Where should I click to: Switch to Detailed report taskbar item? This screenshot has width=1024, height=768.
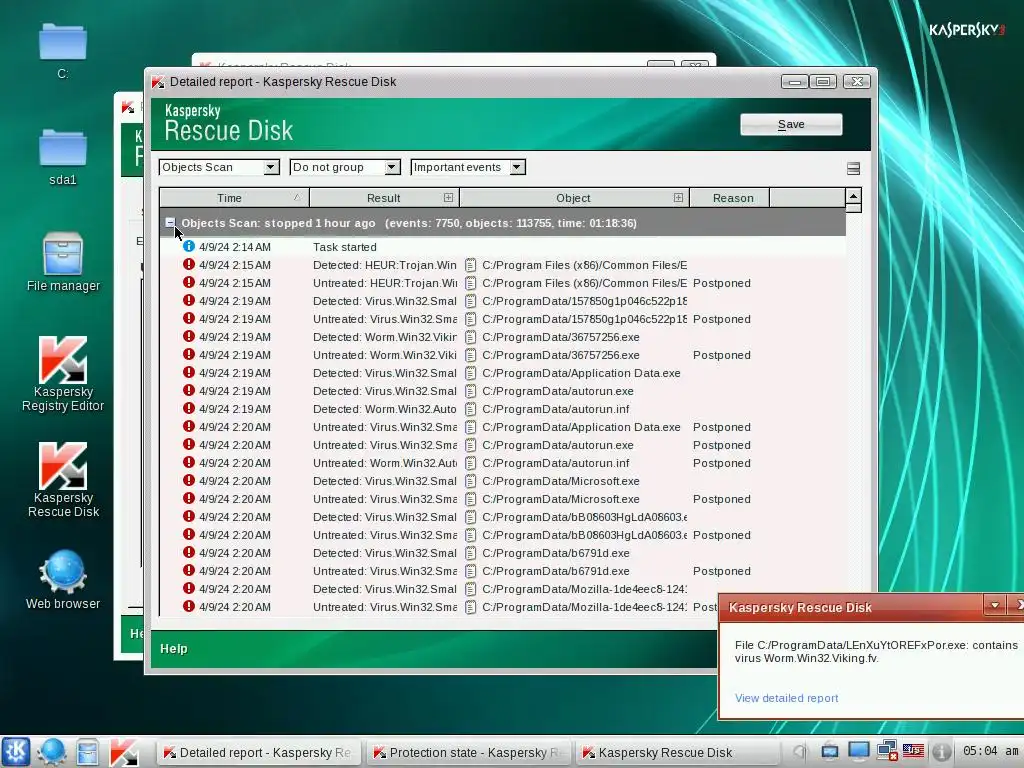(x=259, y=752)
